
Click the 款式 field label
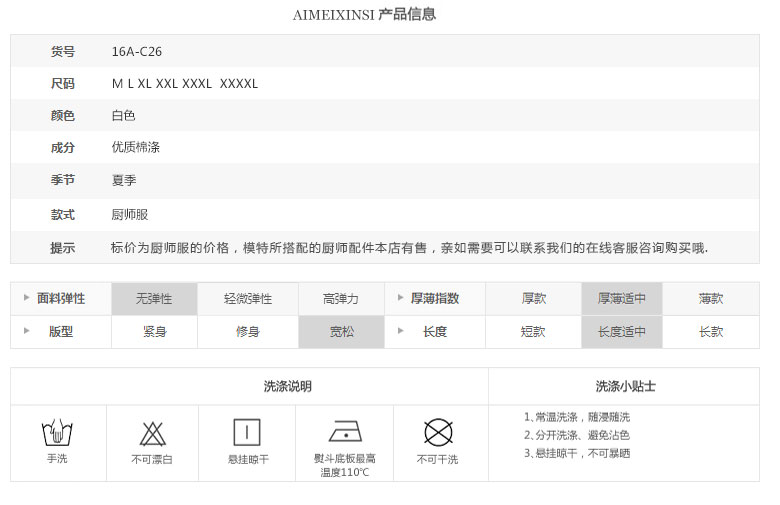[63, 215]
